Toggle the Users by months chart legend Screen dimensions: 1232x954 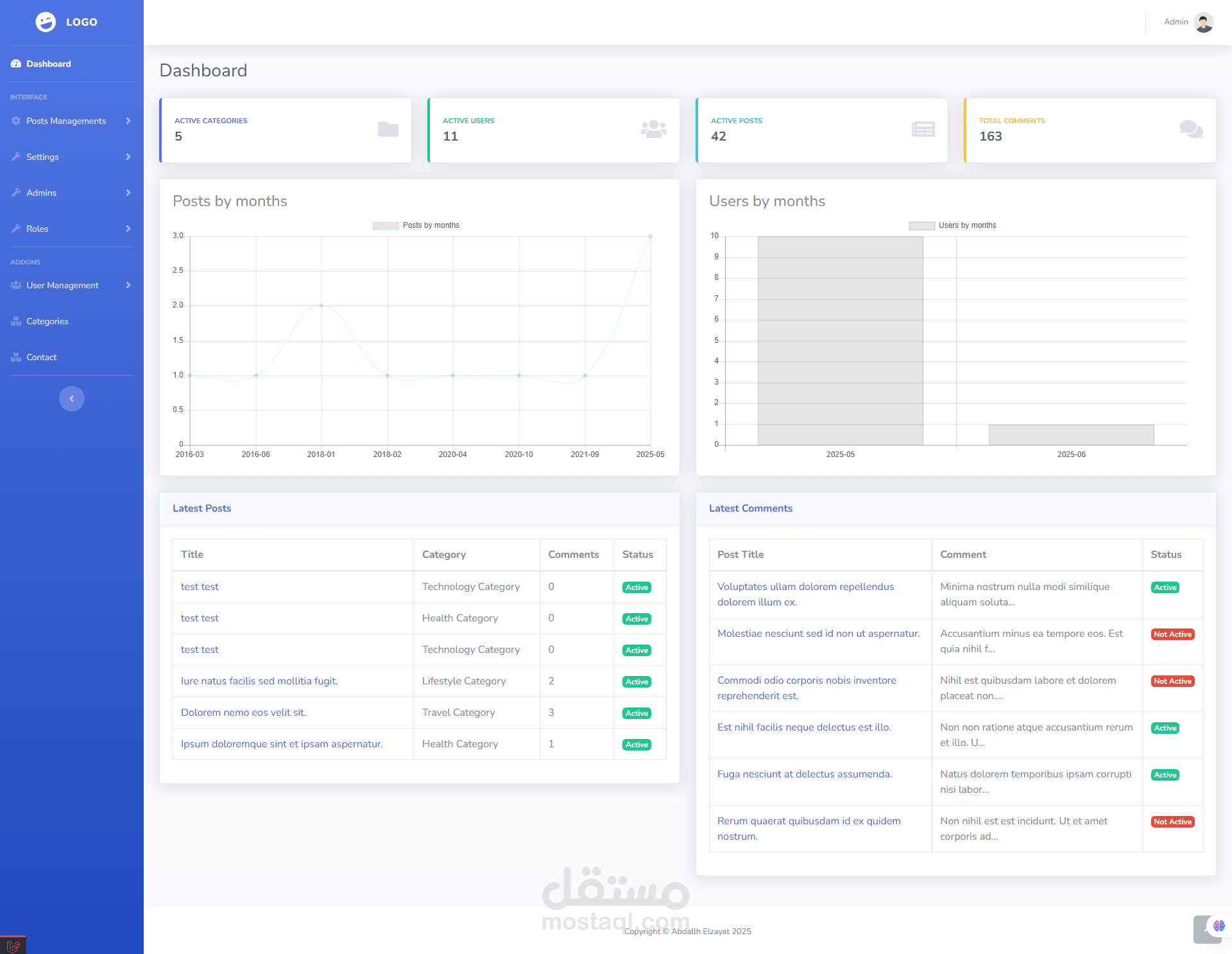(953, 225)
